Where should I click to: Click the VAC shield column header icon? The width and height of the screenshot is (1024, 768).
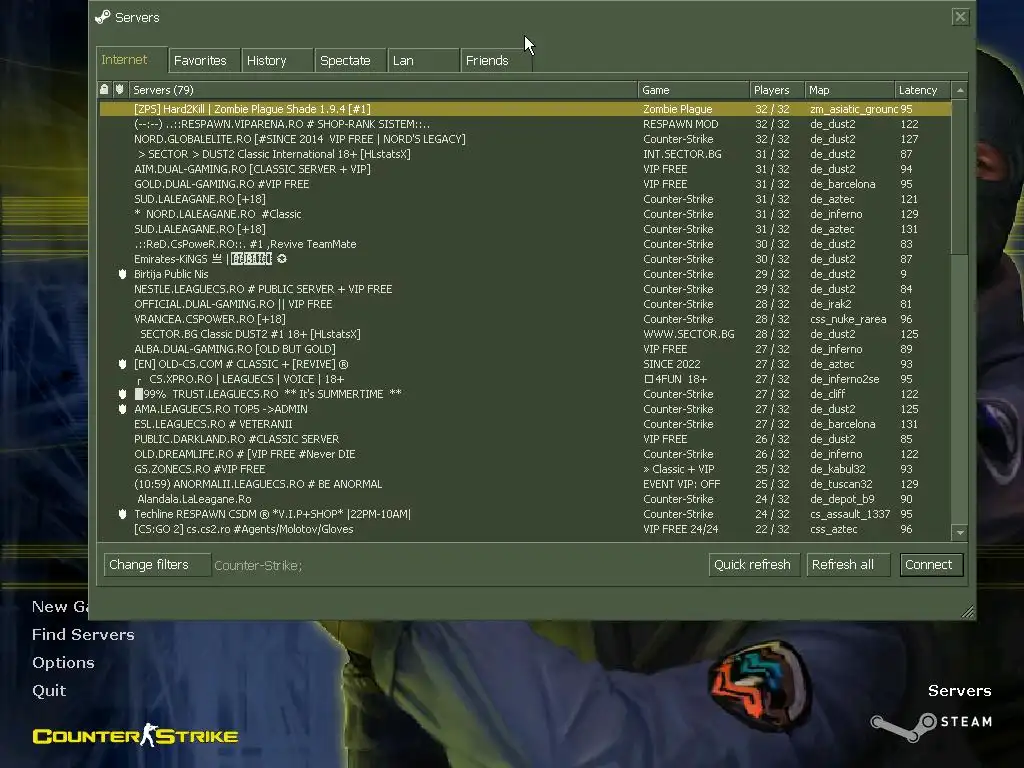pyautogui.click(x=120, y=89)
